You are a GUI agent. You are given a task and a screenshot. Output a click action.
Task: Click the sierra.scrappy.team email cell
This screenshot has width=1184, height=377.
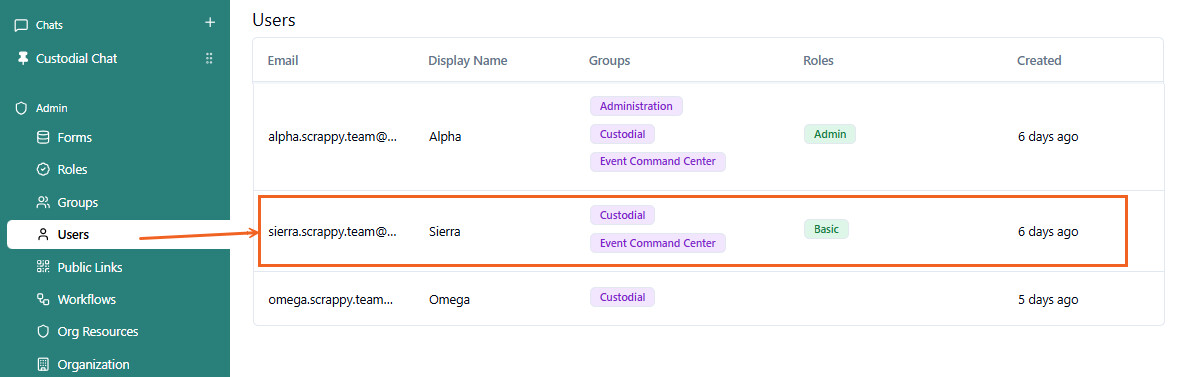(x=332, y=231)
